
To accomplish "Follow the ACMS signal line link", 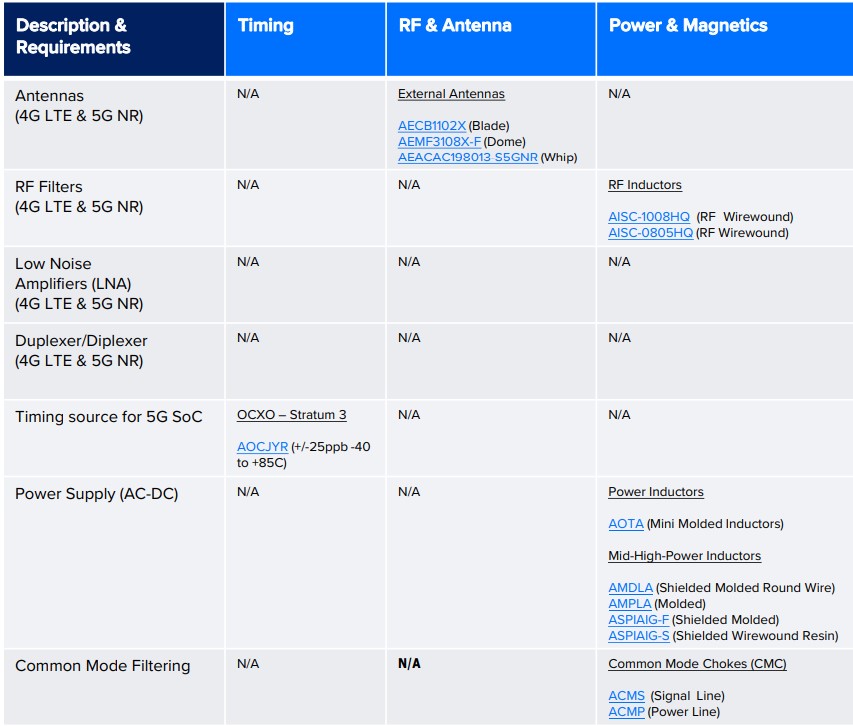I will (626, 696).
